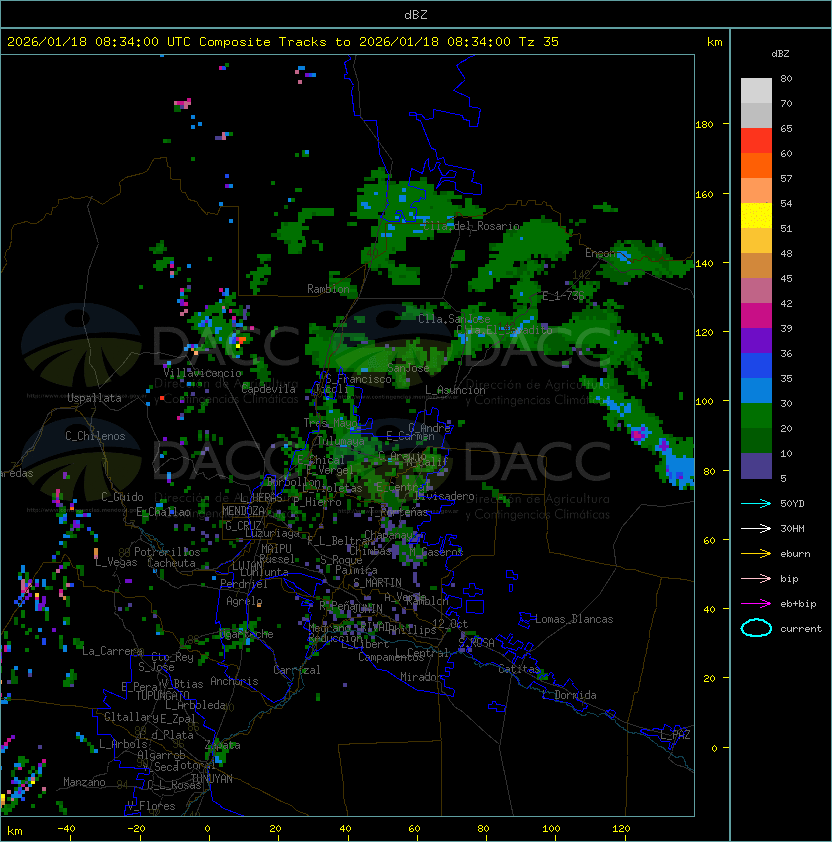Click the C_Chilenos label on map
Image resolution: width=832 pixels, height=842 pixels.
click(95, 436)
